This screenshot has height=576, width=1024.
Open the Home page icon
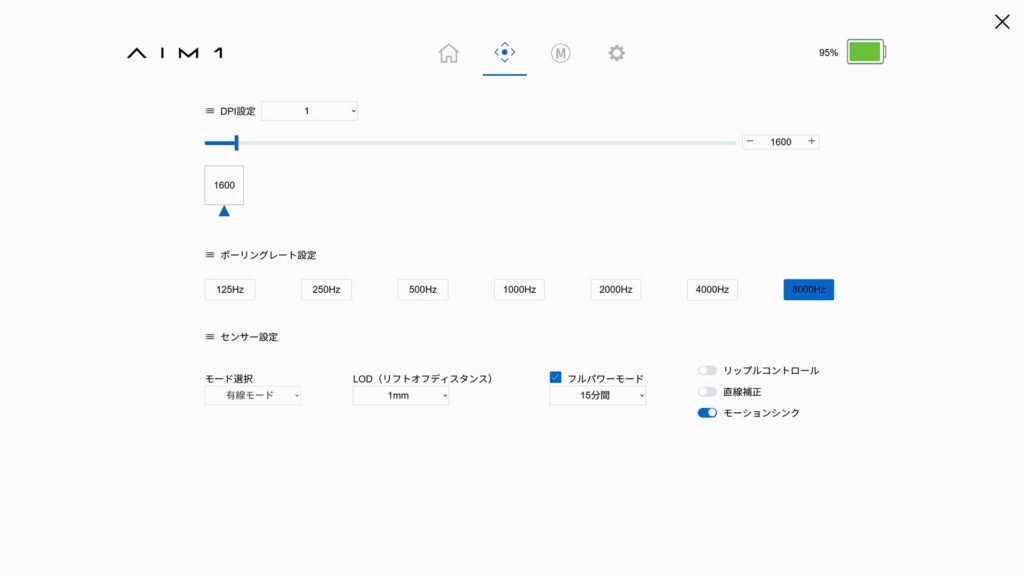click(x=448, y=53)
